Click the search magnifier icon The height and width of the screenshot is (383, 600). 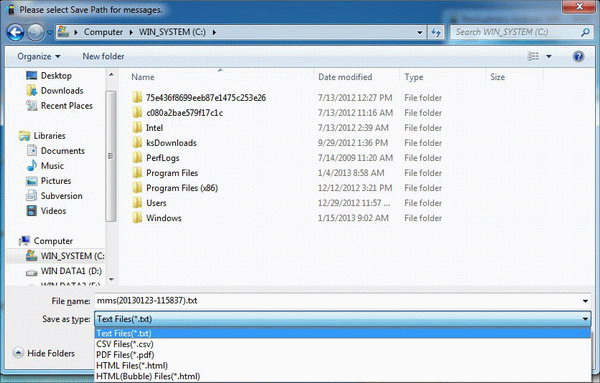click(x=585, y=32)
